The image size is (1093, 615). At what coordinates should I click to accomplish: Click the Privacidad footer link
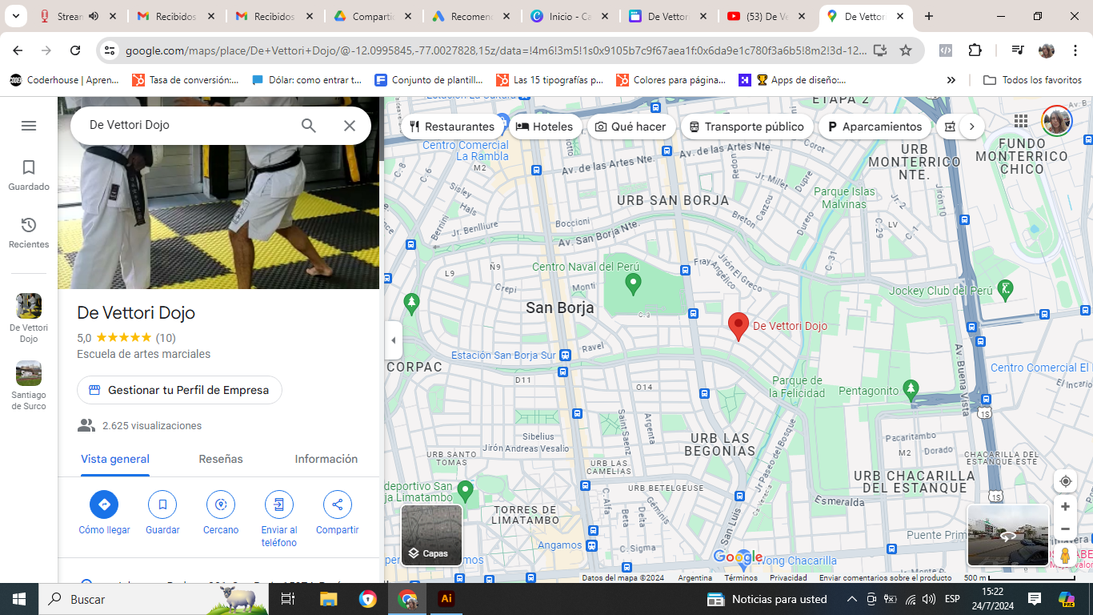pos(788,578)
